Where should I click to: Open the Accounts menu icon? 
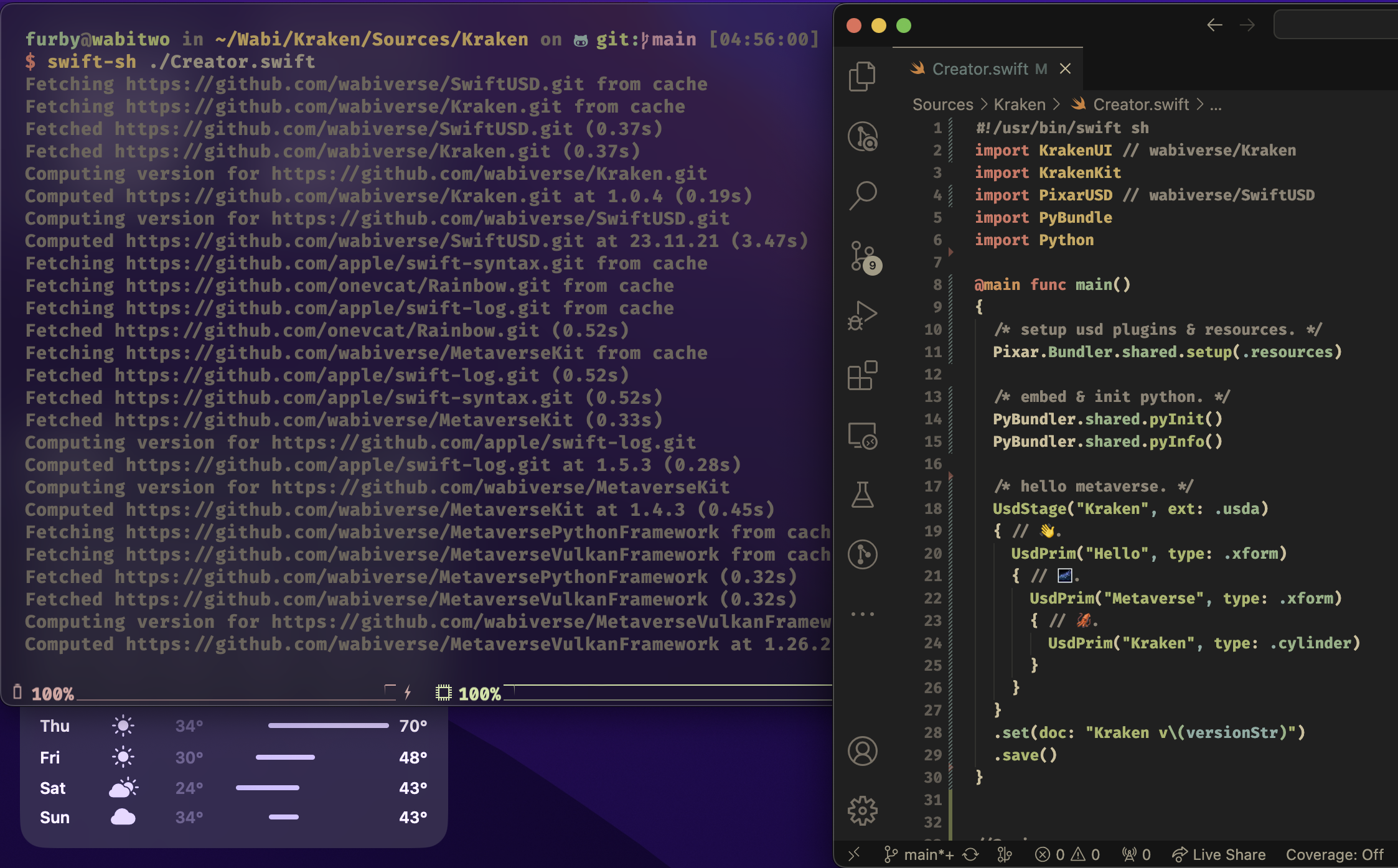click(863, 751)
